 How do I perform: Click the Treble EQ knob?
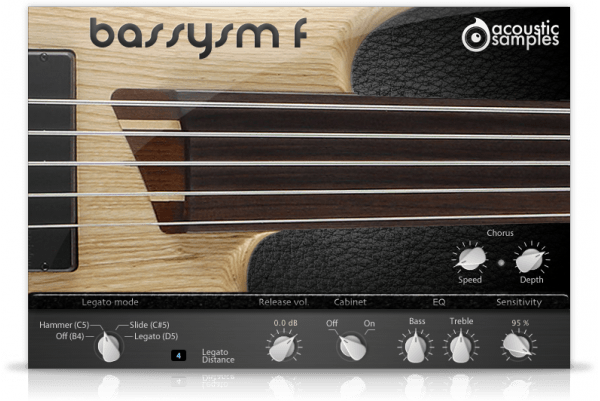460,346
